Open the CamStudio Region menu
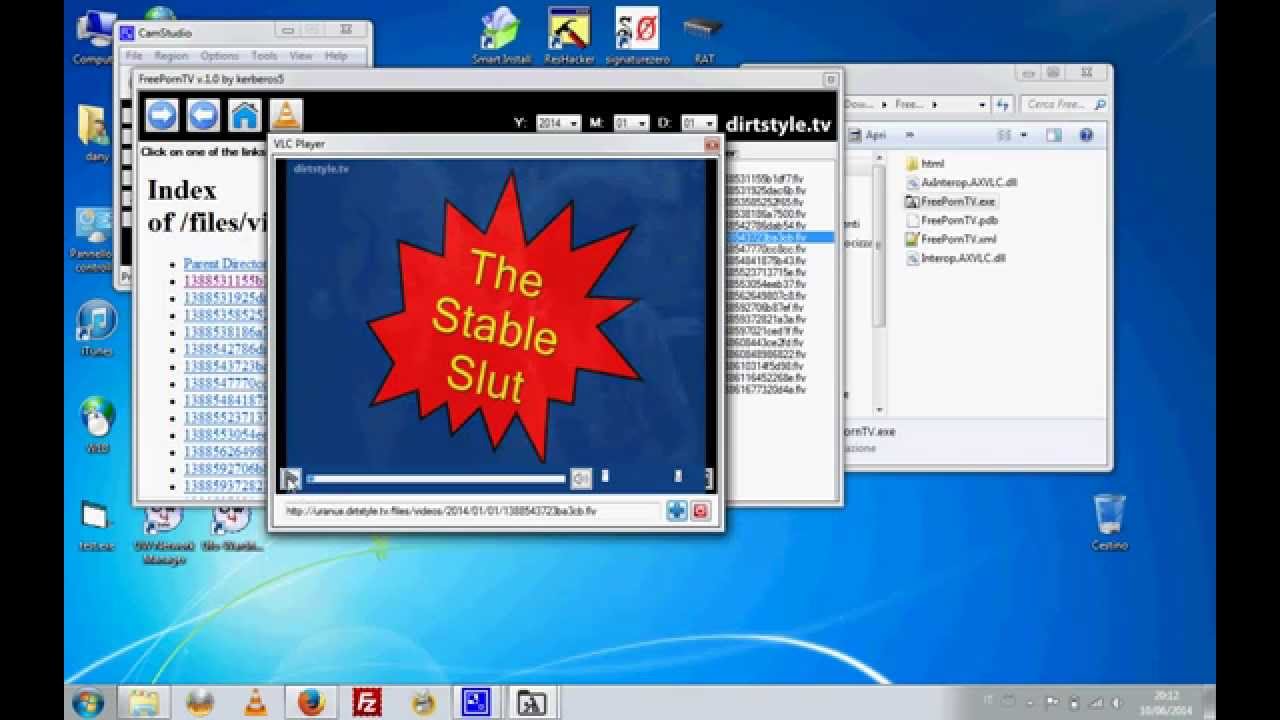The height and width of the screenshot is (720, 1280). [x=172, y=56]
